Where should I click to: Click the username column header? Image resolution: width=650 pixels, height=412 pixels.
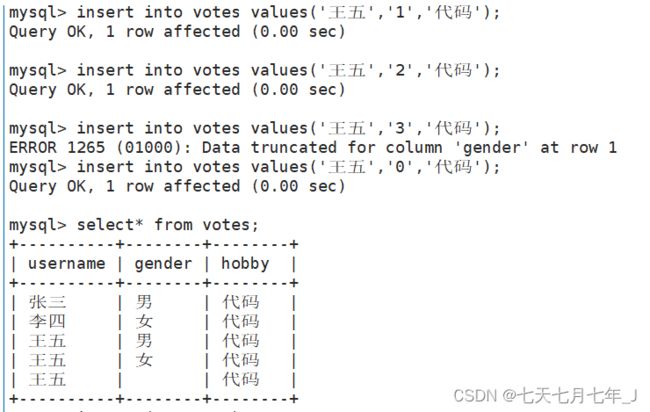67,264
